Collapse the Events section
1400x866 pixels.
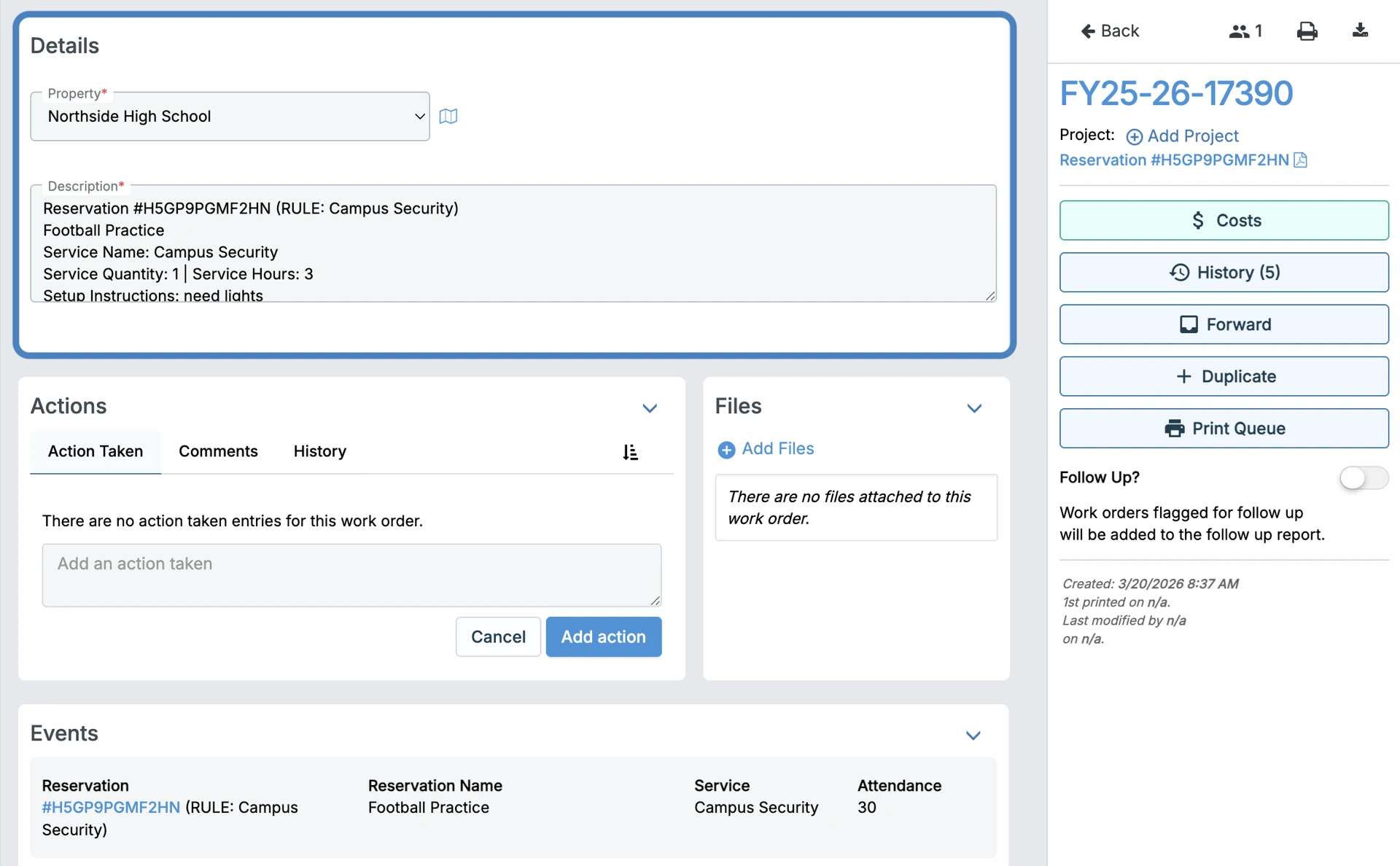(x=973, y=735)
